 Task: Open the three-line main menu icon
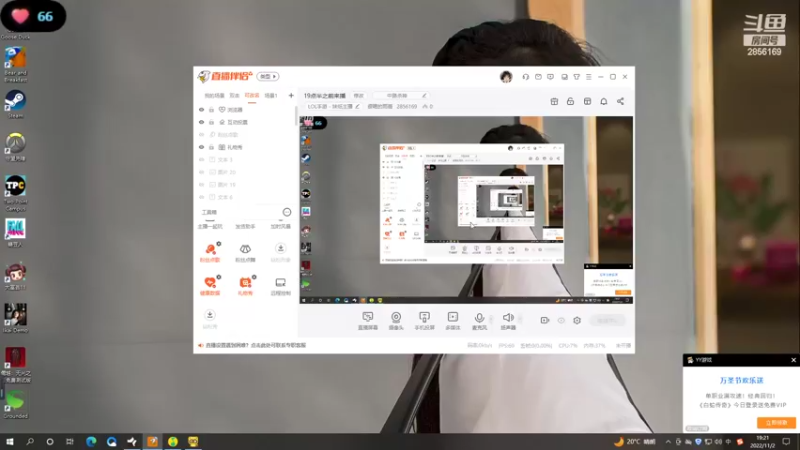(589, 77)
